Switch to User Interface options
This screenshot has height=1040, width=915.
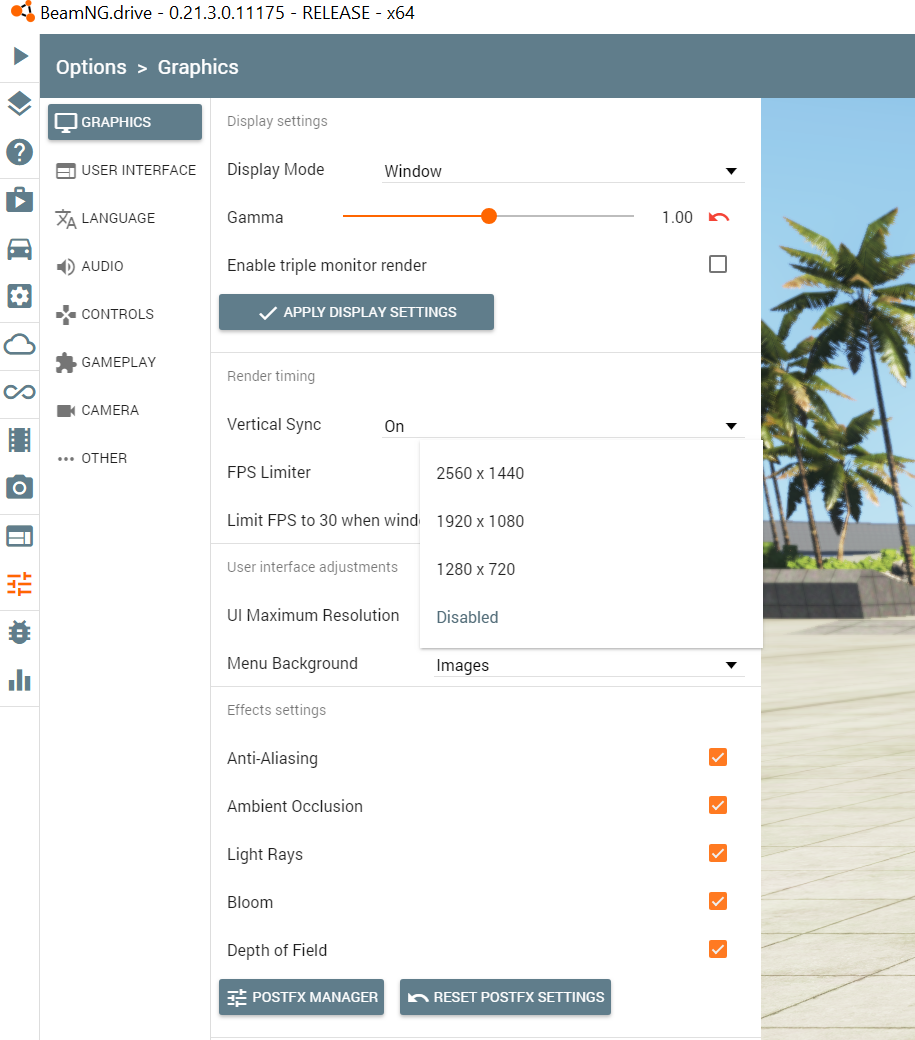(x=125, y=170)
